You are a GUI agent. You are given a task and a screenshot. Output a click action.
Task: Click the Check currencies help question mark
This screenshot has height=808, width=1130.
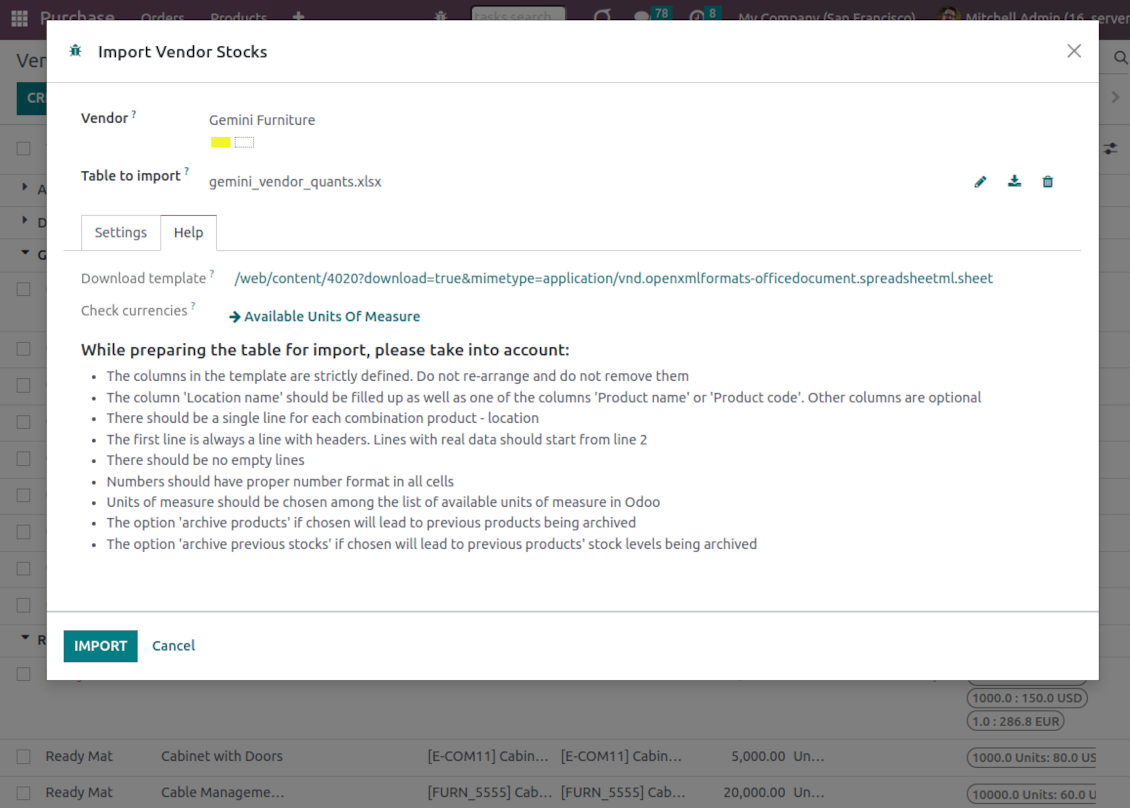pos(193,306)
